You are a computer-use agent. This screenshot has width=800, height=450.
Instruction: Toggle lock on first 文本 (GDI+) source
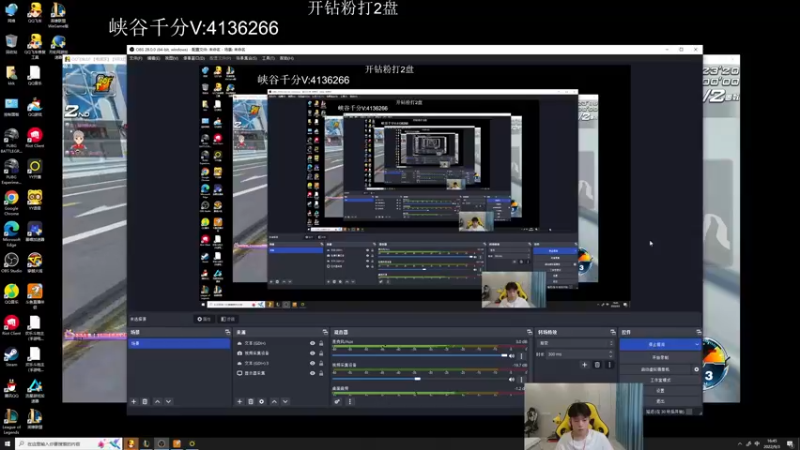[321, 343]
